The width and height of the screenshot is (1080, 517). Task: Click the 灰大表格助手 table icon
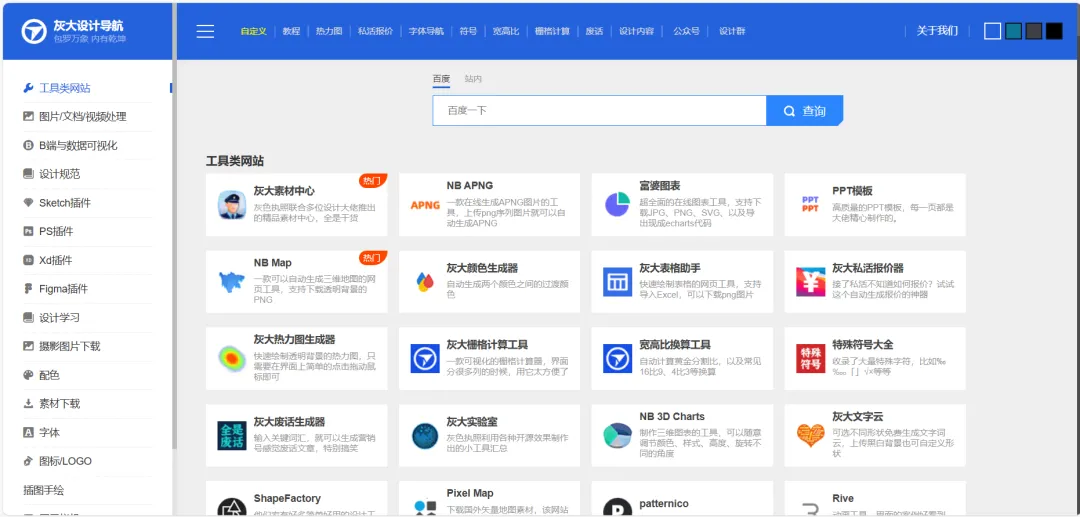pyautogui.click(x=618, y=282)
